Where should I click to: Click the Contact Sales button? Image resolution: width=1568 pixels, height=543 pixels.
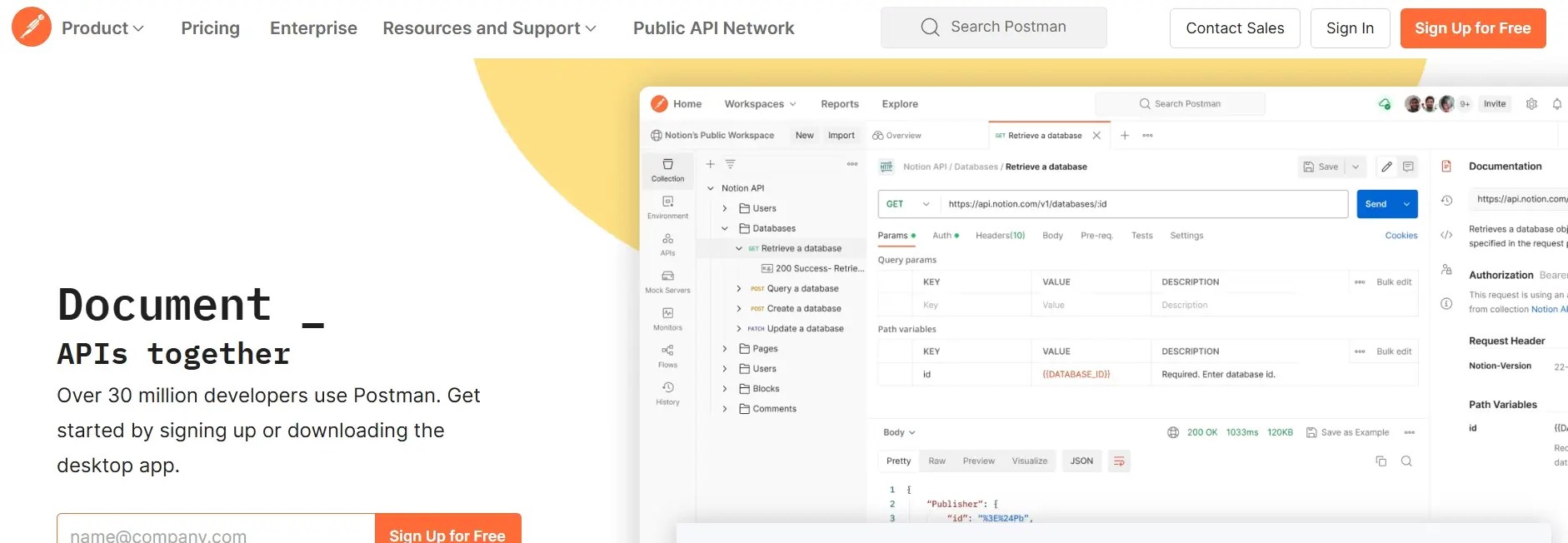[1235, 28]
